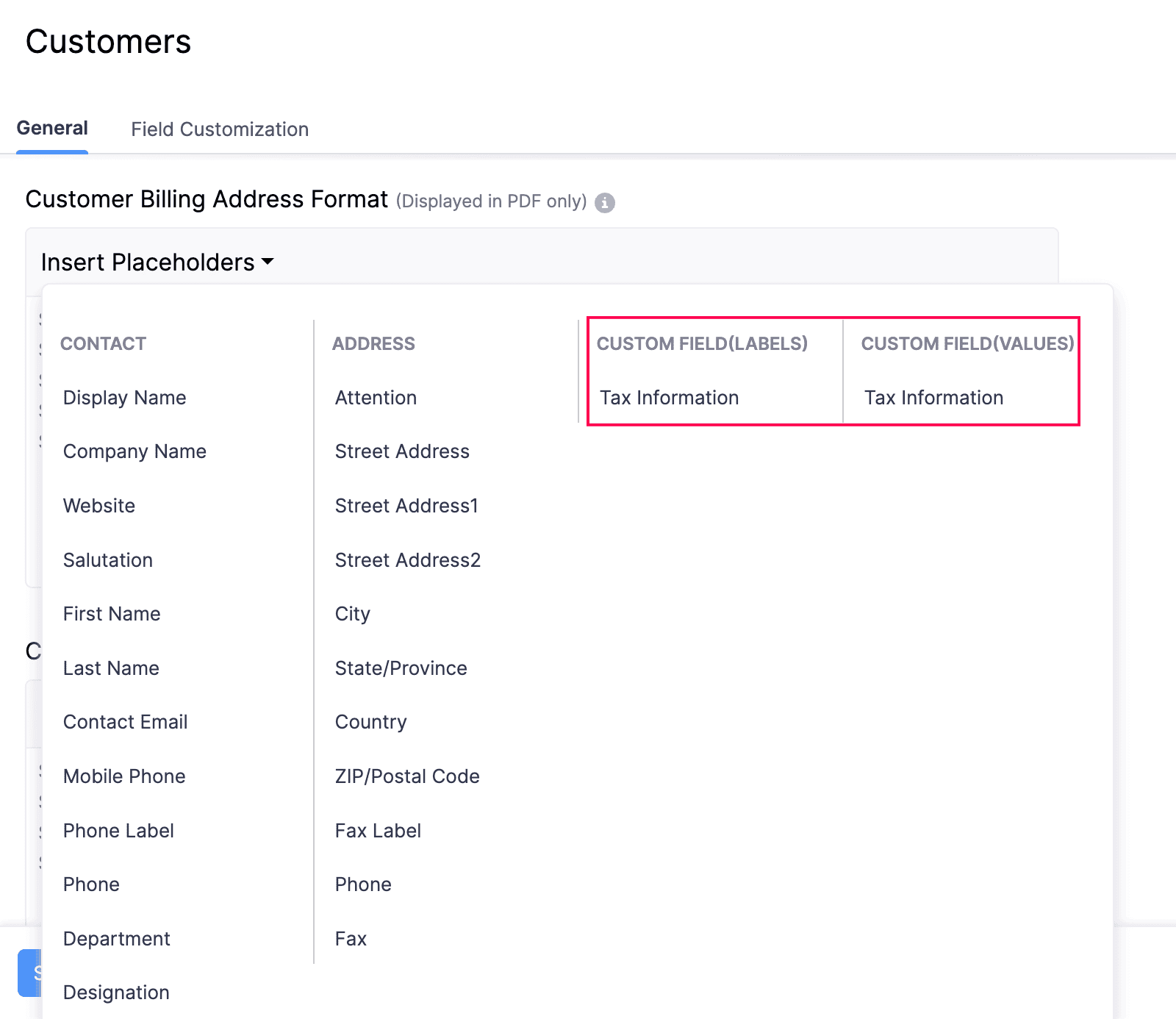Select the Website placeholder
Screen dimensions: 1176x1019
pos(98,505)
